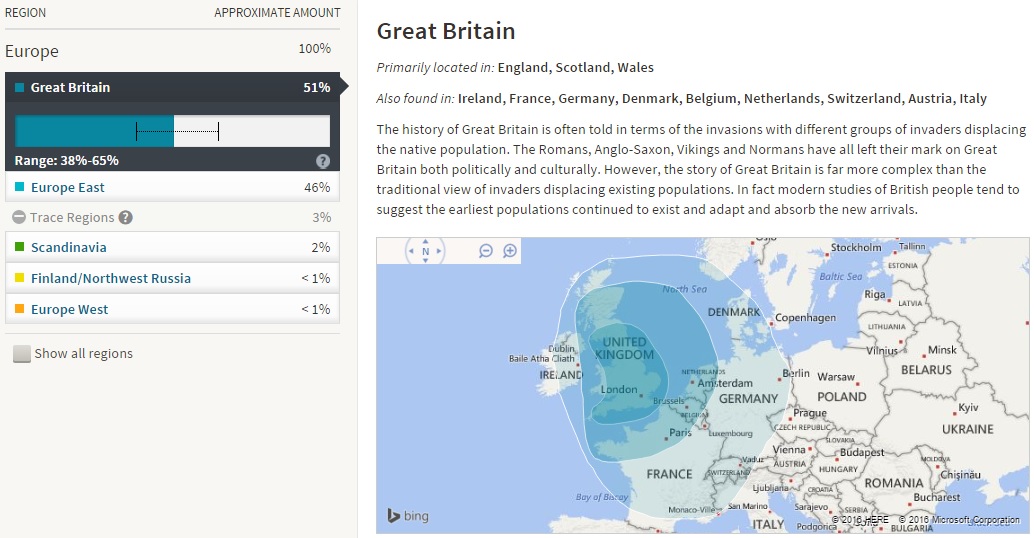
Task: Enable the Show all regions checkbox
Action: 22,354
